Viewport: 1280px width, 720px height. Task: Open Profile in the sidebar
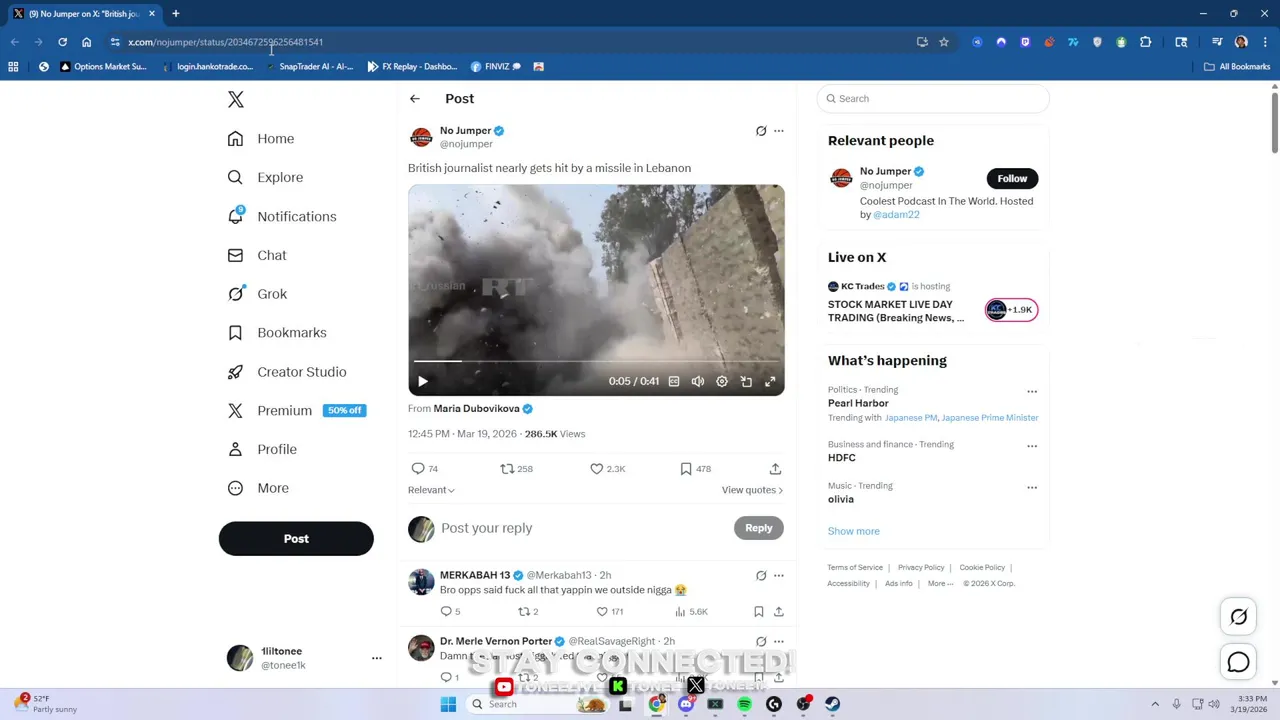(262, 449)
